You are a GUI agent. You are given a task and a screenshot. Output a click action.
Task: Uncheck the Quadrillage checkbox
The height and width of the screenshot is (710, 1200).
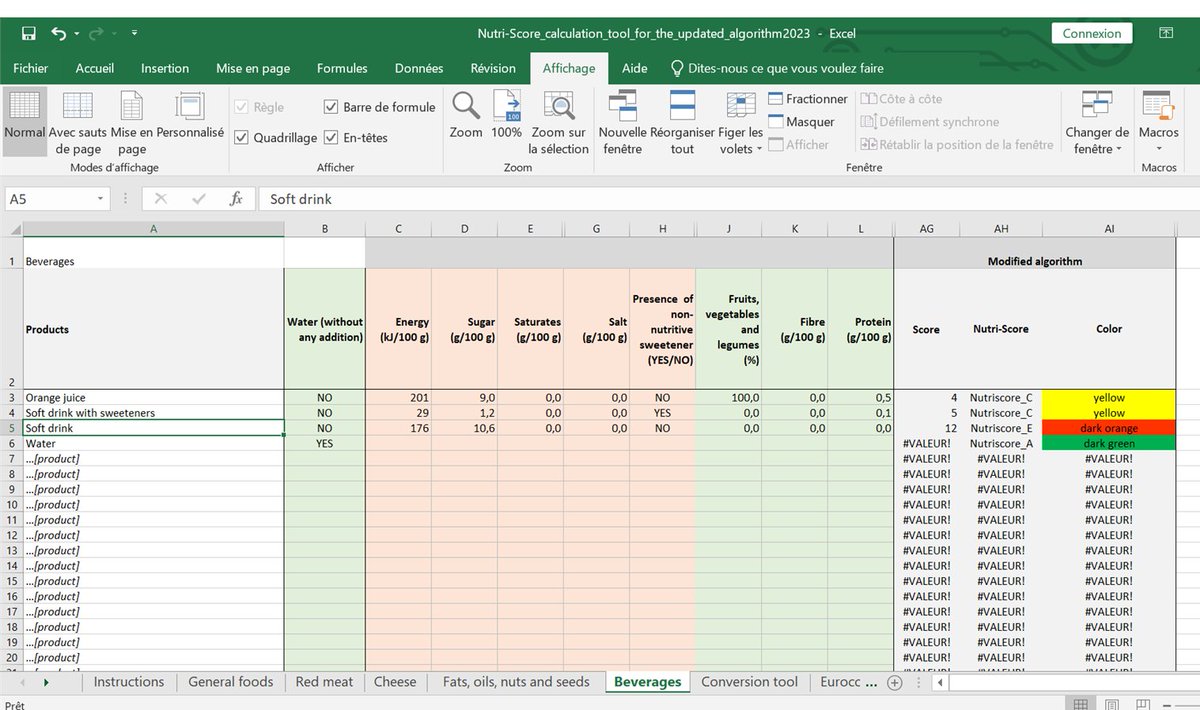tap(242, 137)
